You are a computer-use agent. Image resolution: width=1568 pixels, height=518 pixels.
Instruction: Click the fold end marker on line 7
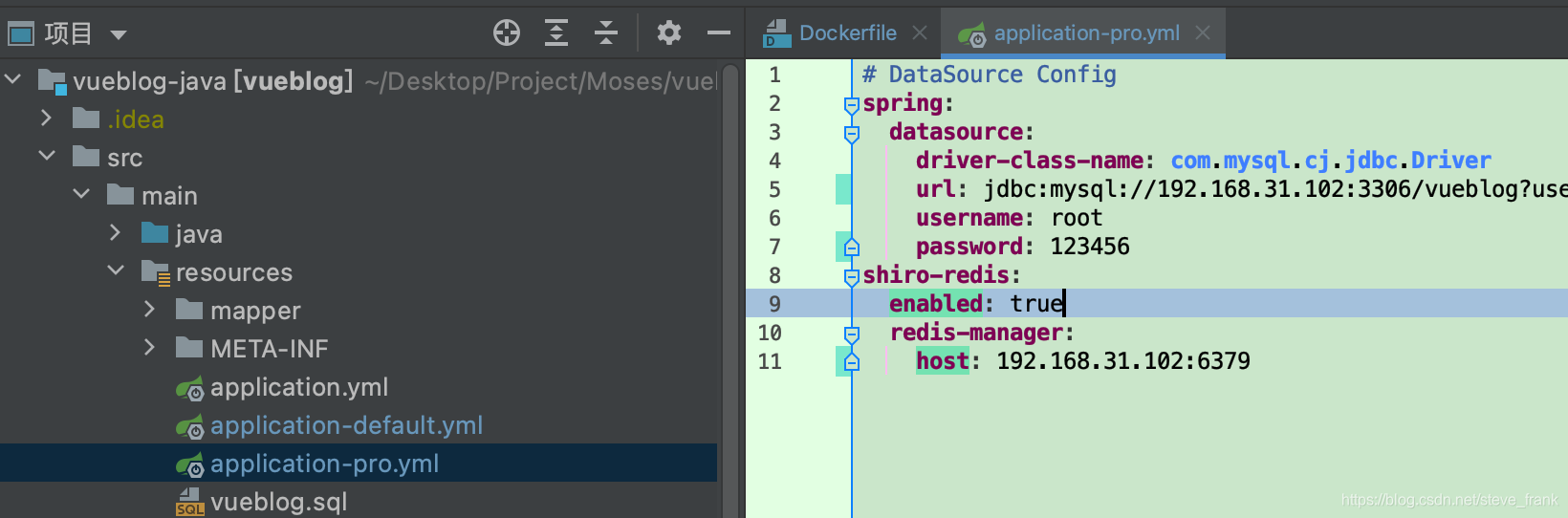852,248
